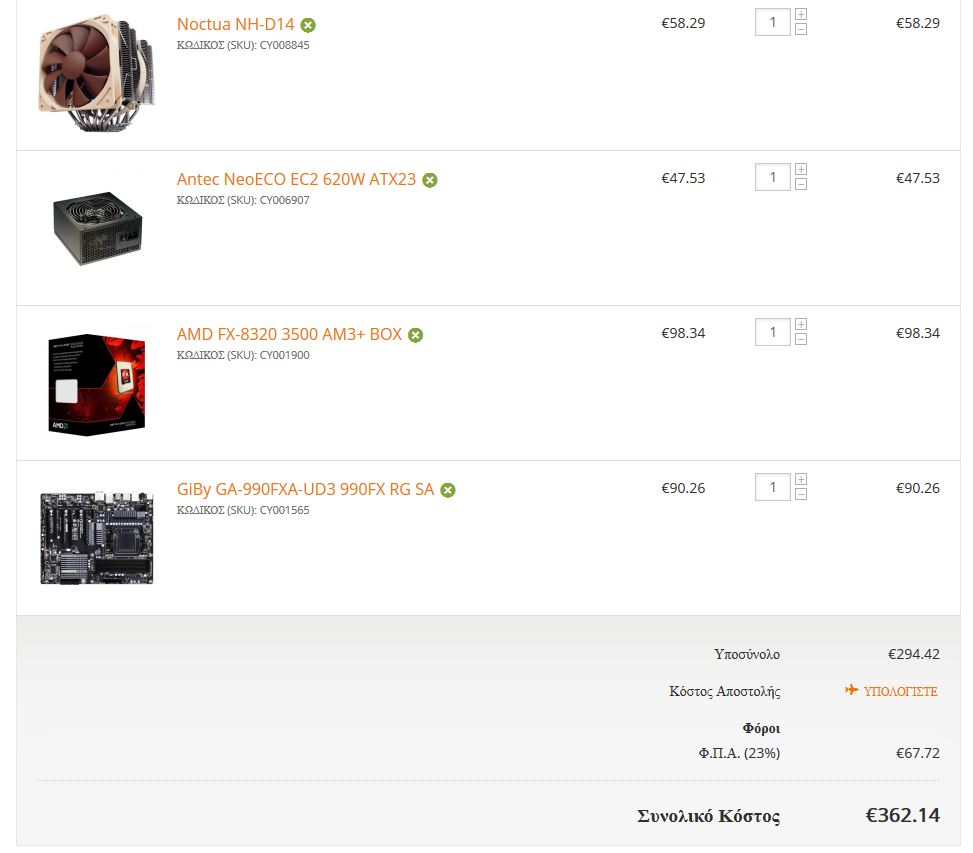Increase Antec NeoECO quantity with plus
Image resolution: width=973 pixels, height=853 pixels.
801,169
